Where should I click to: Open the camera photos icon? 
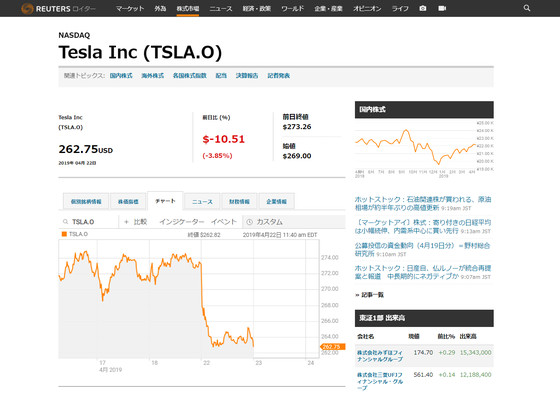click(423, 8)
